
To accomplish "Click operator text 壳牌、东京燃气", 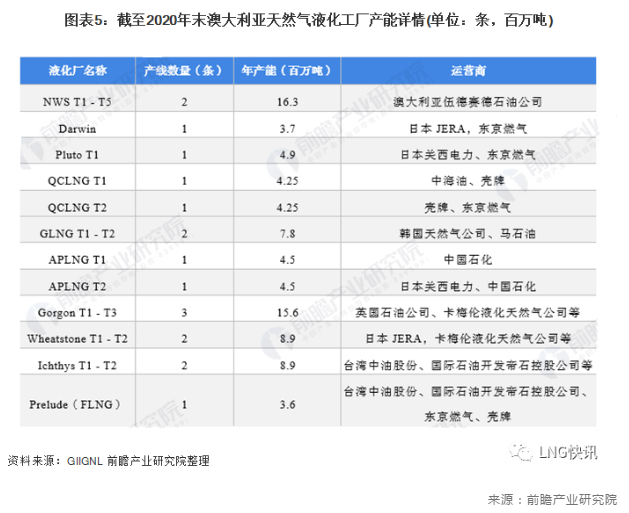I will tap(468, 208).
